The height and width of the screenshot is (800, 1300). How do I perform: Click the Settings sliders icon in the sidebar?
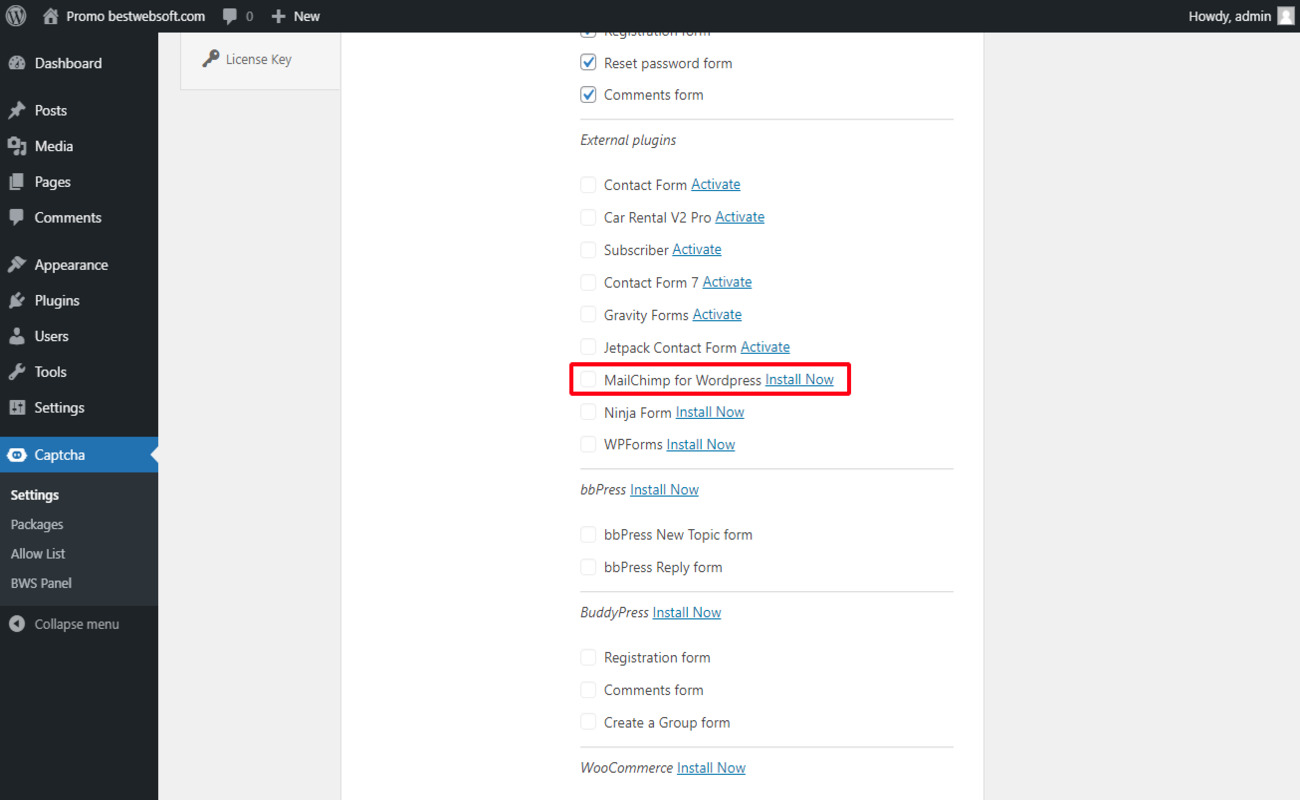[x=17, y=407]
